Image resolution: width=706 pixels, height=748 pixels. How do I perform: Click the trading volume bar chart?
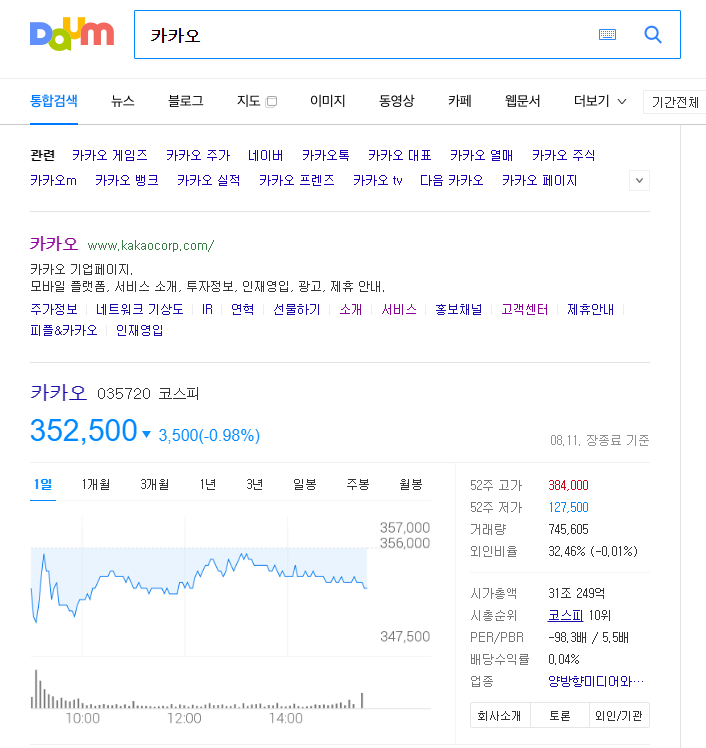tap(197, 689)
